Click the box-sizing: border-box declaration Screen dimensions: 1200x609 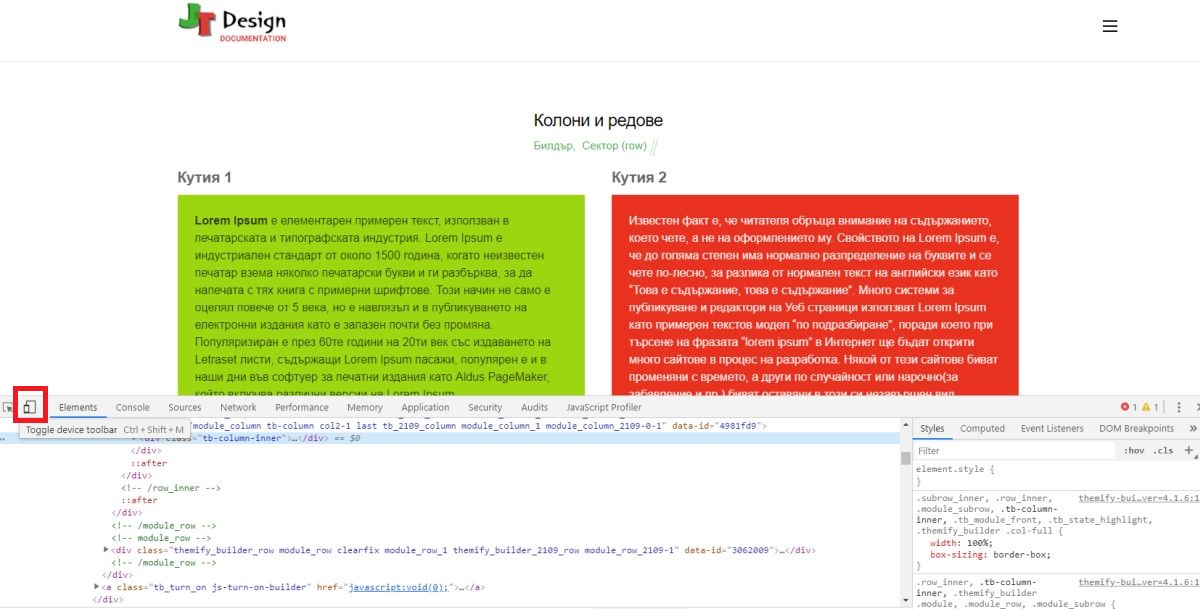pyautogui.click(x=992, y=554)
